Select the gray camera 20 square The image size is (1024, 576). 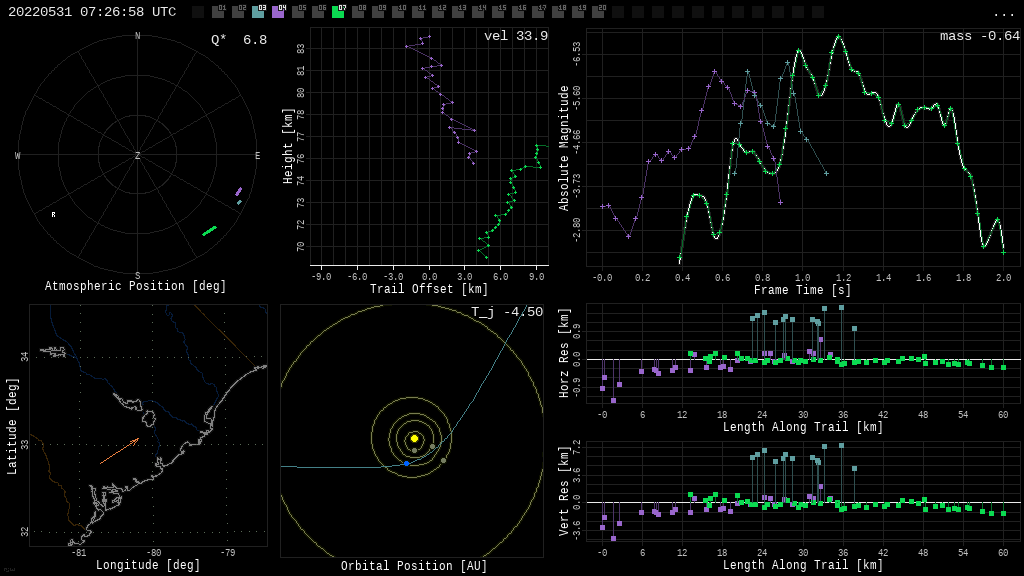point(598,12)
